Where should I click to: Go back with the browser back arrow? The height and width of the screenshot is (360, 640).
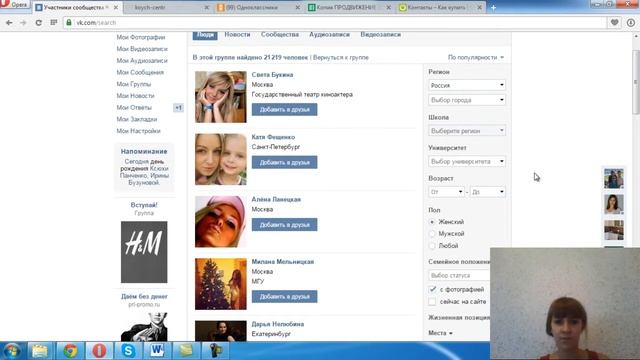[x=9, y=23]
